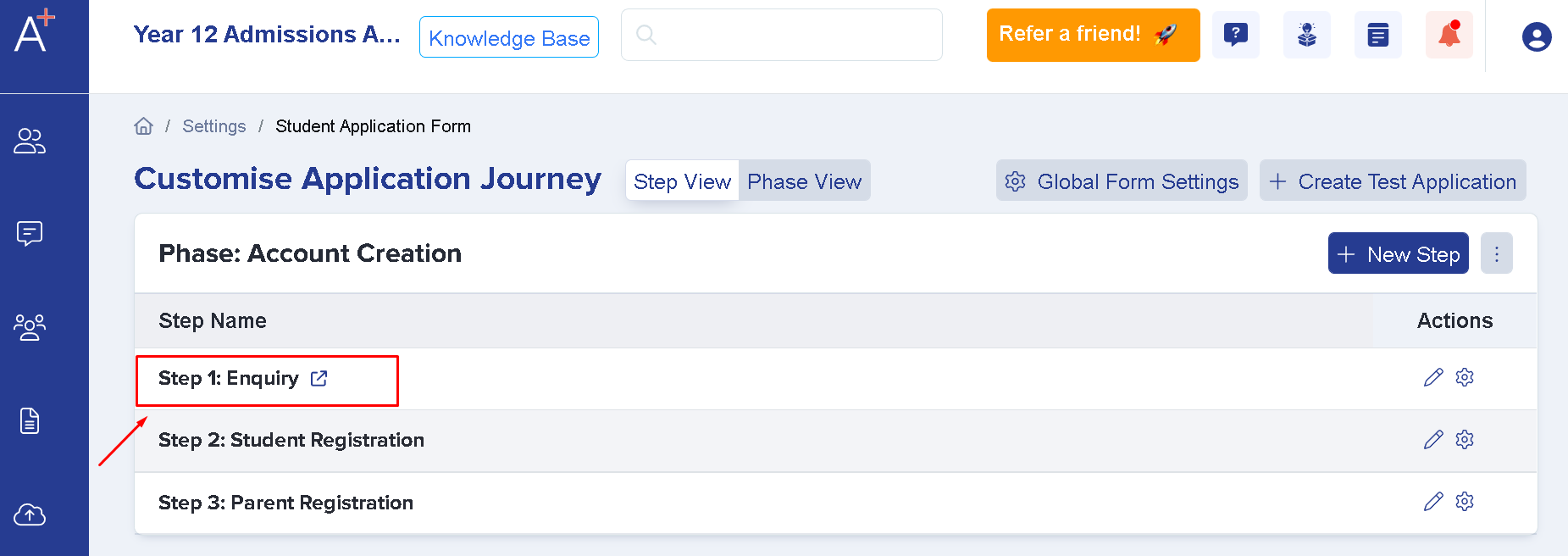
Task: Open the cloud upload sidebar icon
Action: (30, 514)
